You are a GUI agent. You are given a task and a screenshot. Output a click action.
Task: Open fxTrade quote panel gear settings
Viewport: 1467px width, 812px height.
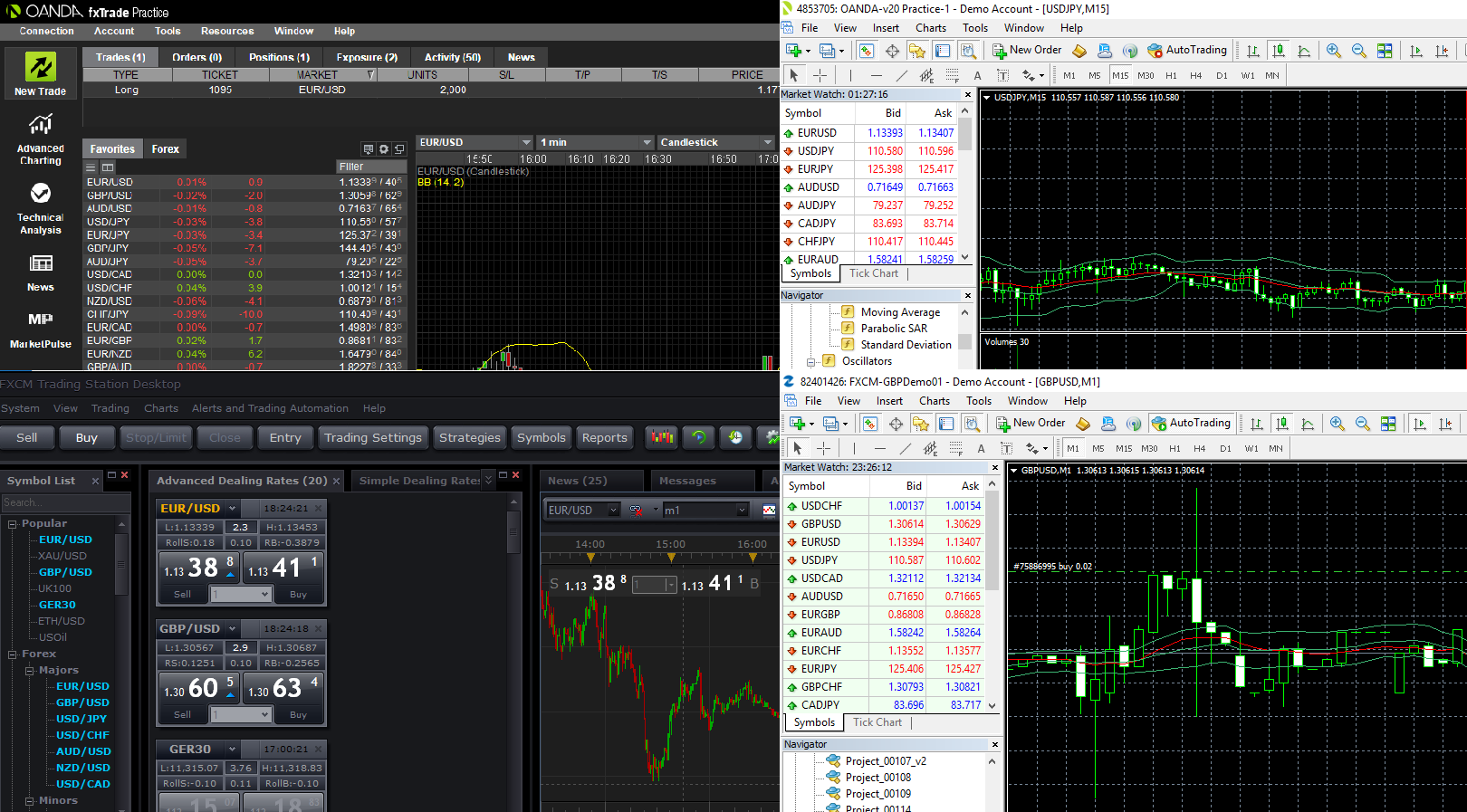pyautogui.click(x=384, y=149)
